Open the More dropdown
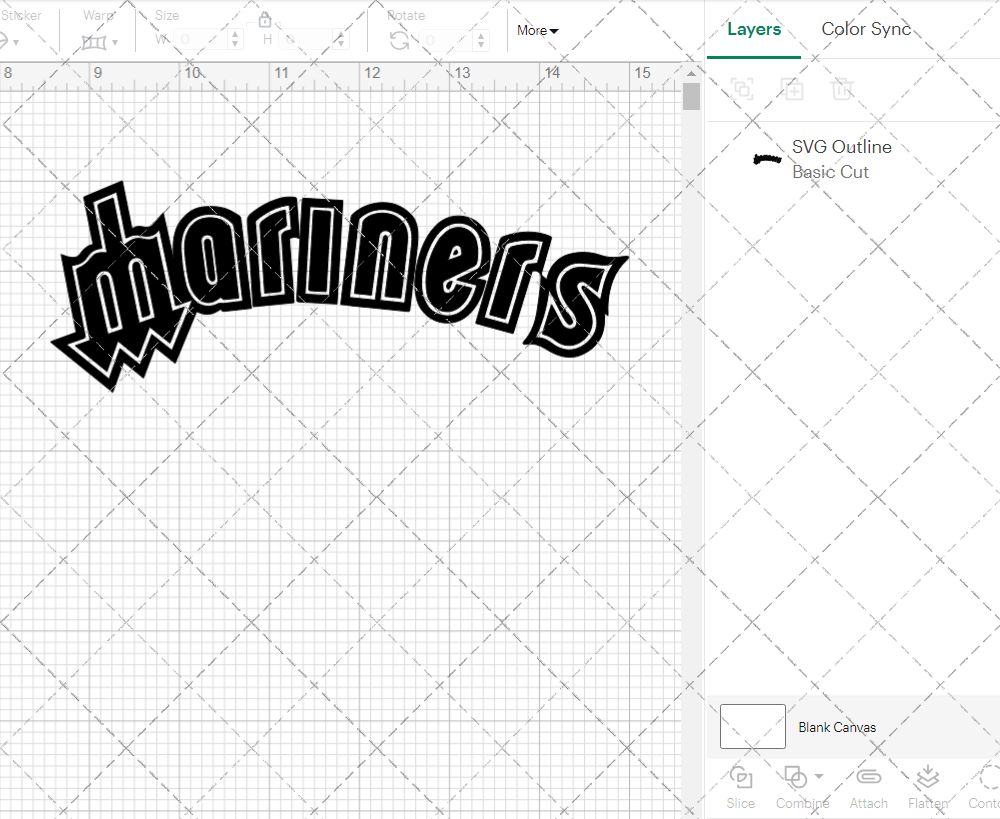This screenshot has height=819, width=1000. (537, 31)
